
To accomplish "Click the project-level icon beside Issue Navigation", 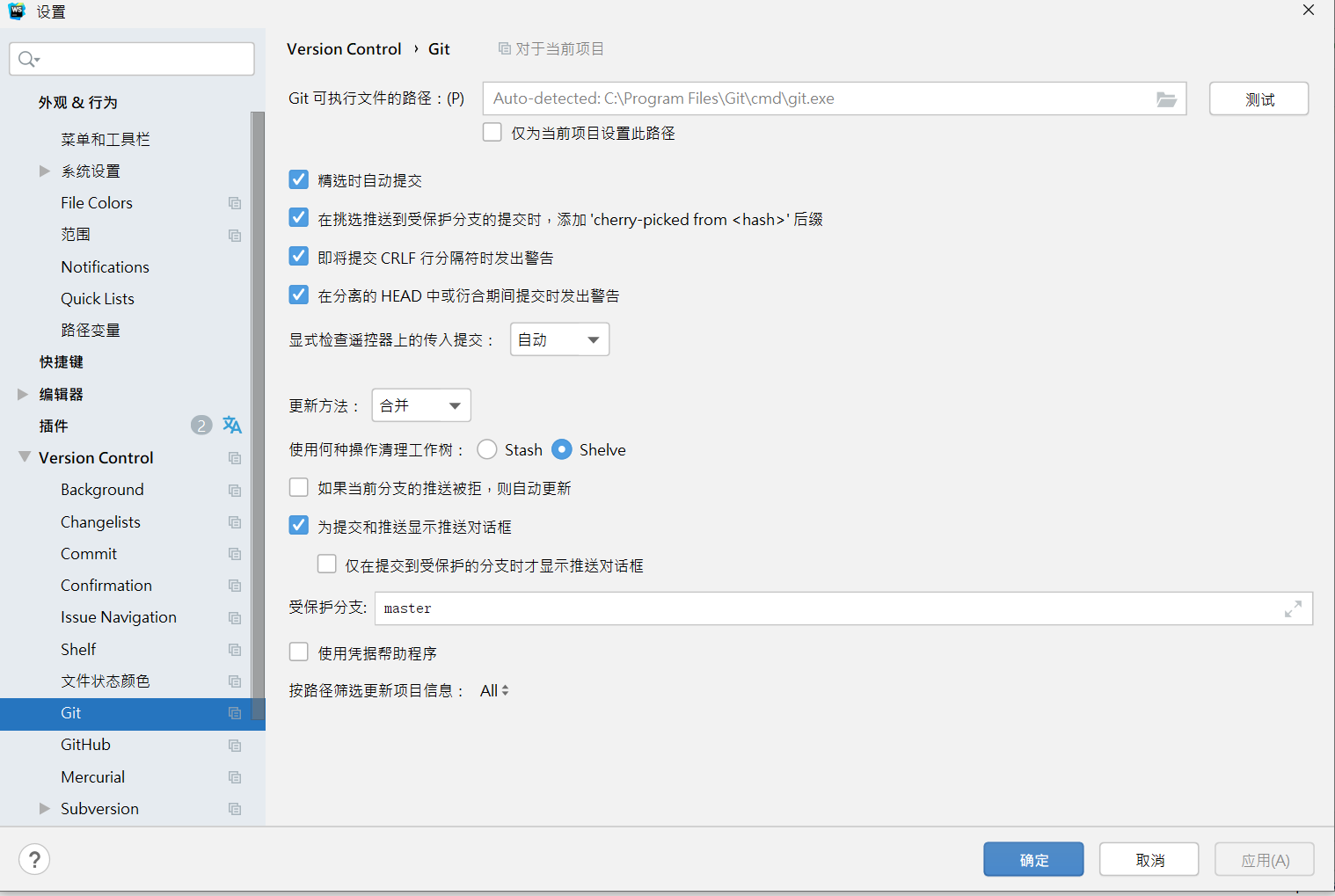I will (235, 618).
